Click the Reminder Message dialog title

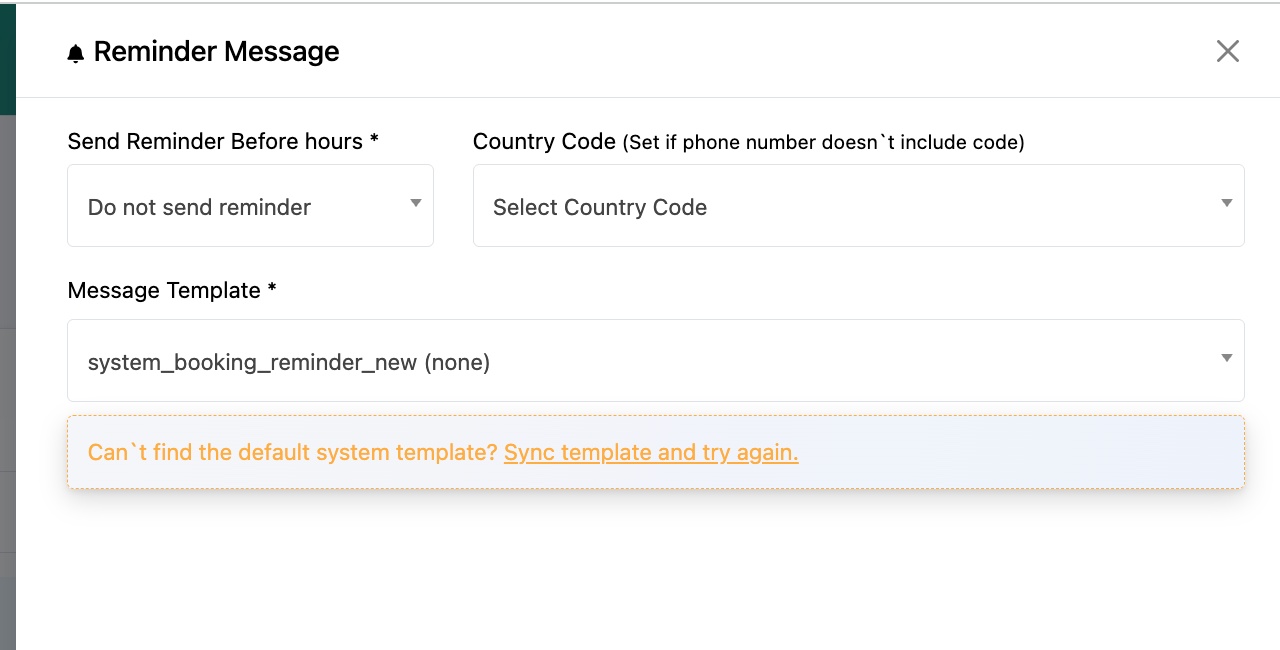pyautogui.click(x=216, y=51)
